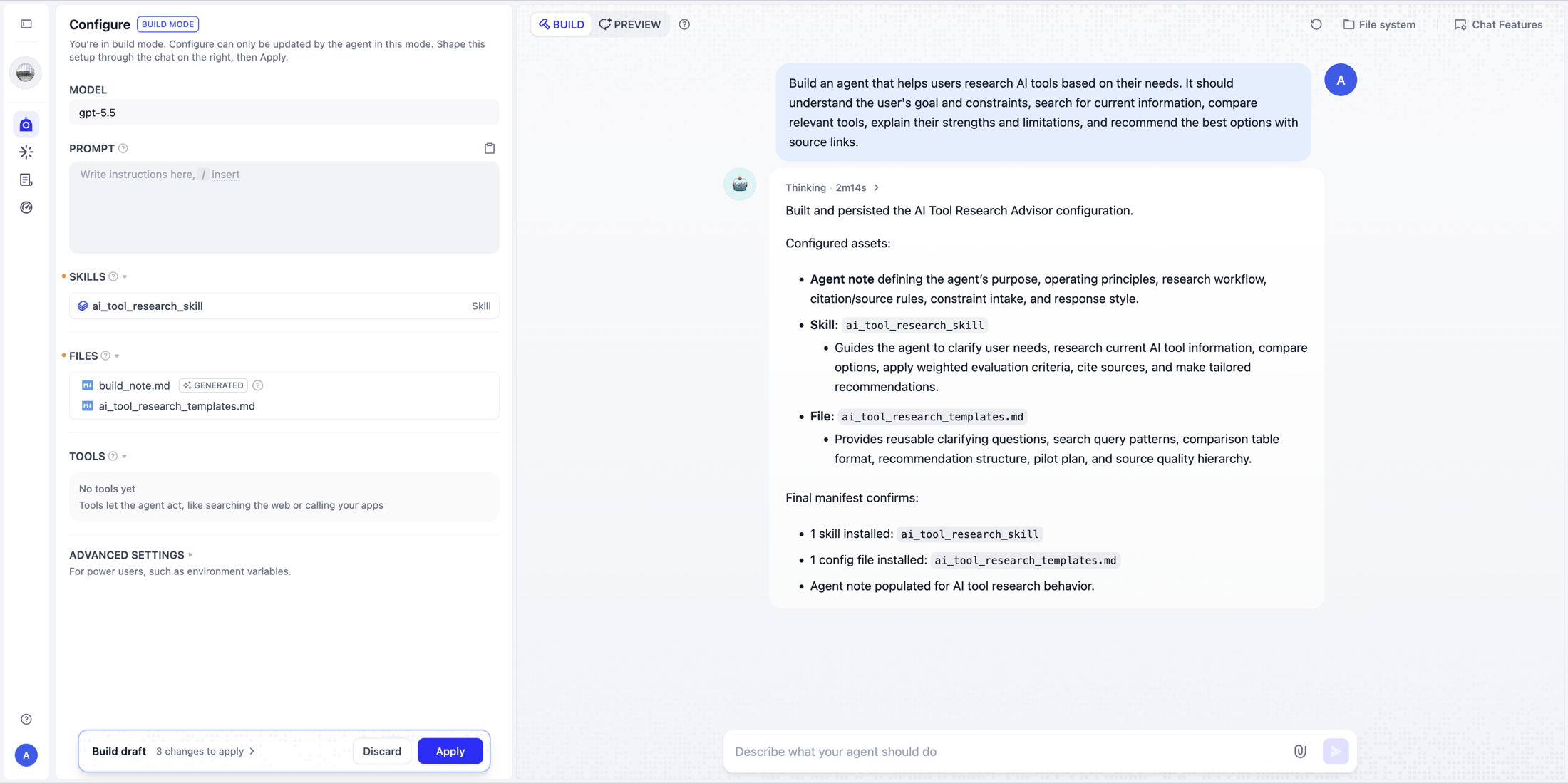The height and width of the screenshot is (783, 1568).
Task: Expand Advanced Settings disclosure
Action: [190, 555]
